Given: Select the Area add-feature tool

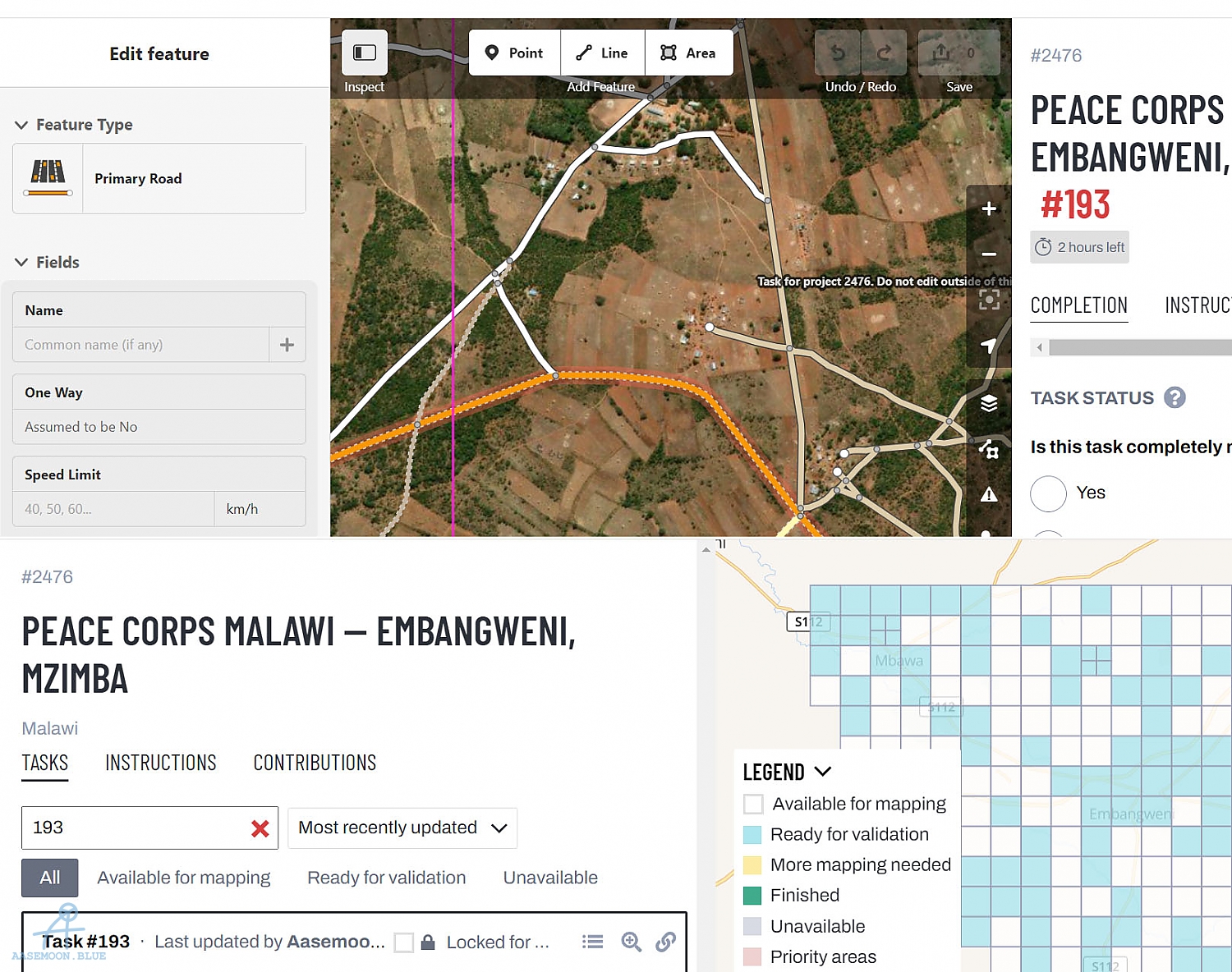Looking at the screenshot, I should [x=689, y=53].
